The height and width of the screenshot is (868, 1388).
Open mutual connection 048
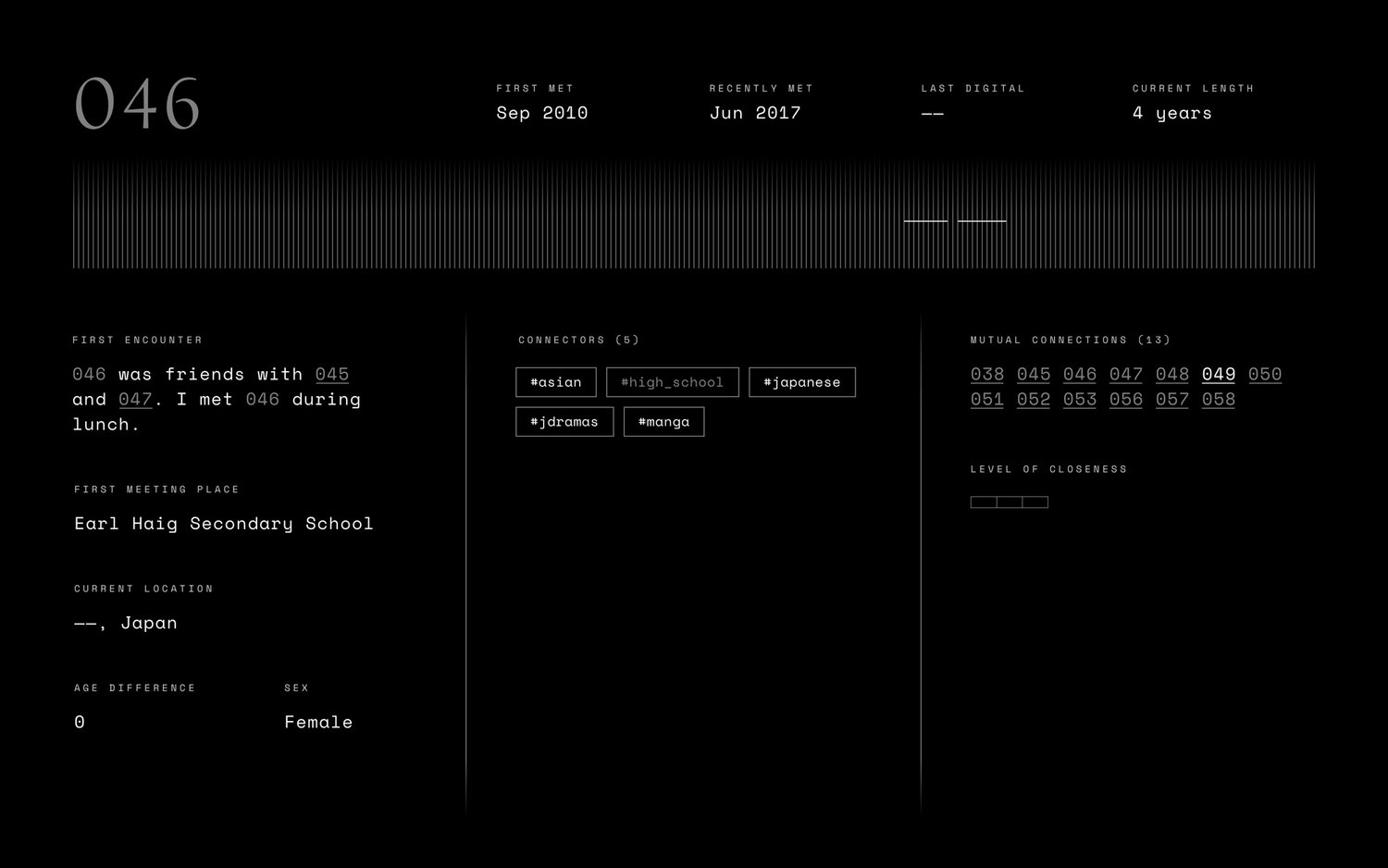tap(1172, 375)
